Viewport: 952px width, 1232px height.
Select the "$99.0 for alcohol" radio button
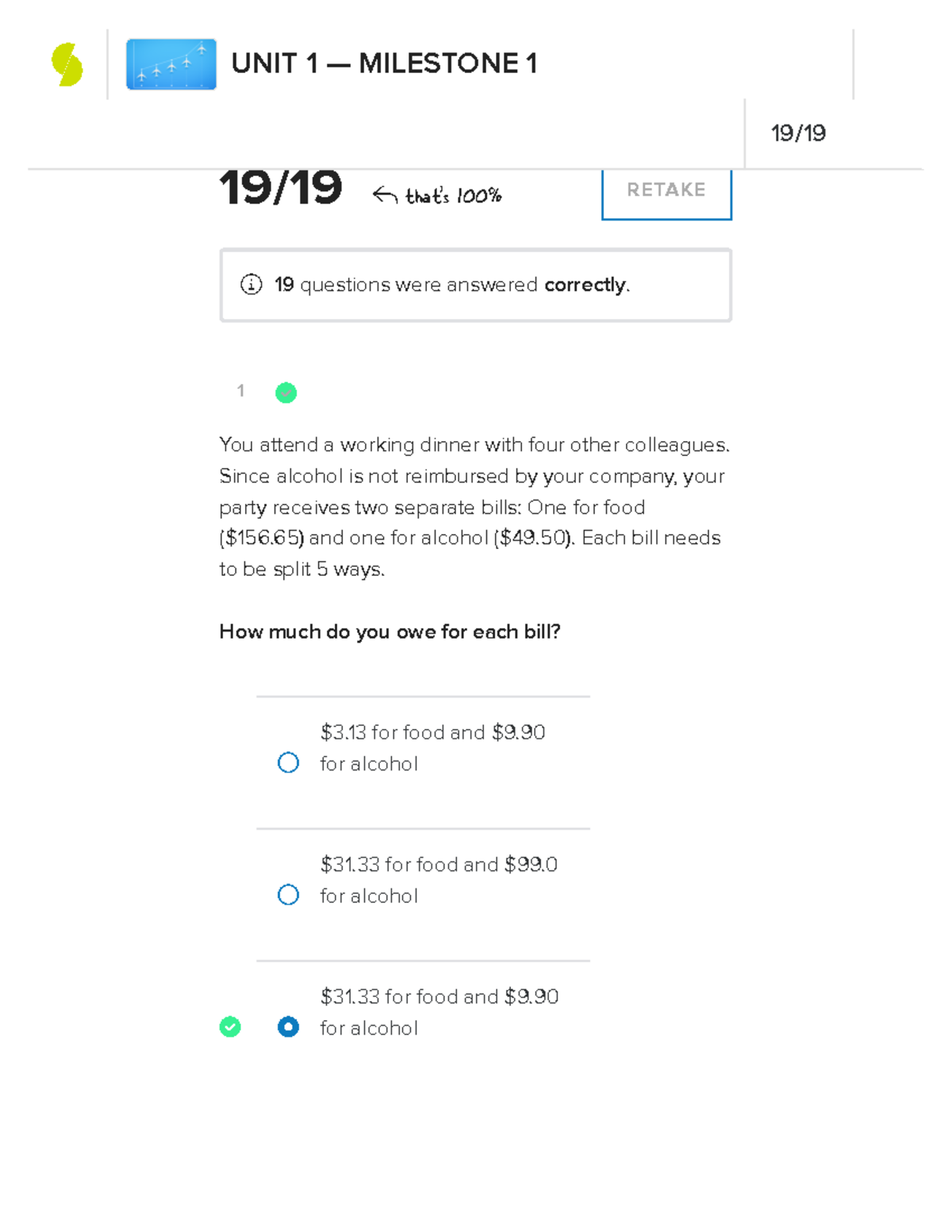pyautogui.click(x=288, y=895)
